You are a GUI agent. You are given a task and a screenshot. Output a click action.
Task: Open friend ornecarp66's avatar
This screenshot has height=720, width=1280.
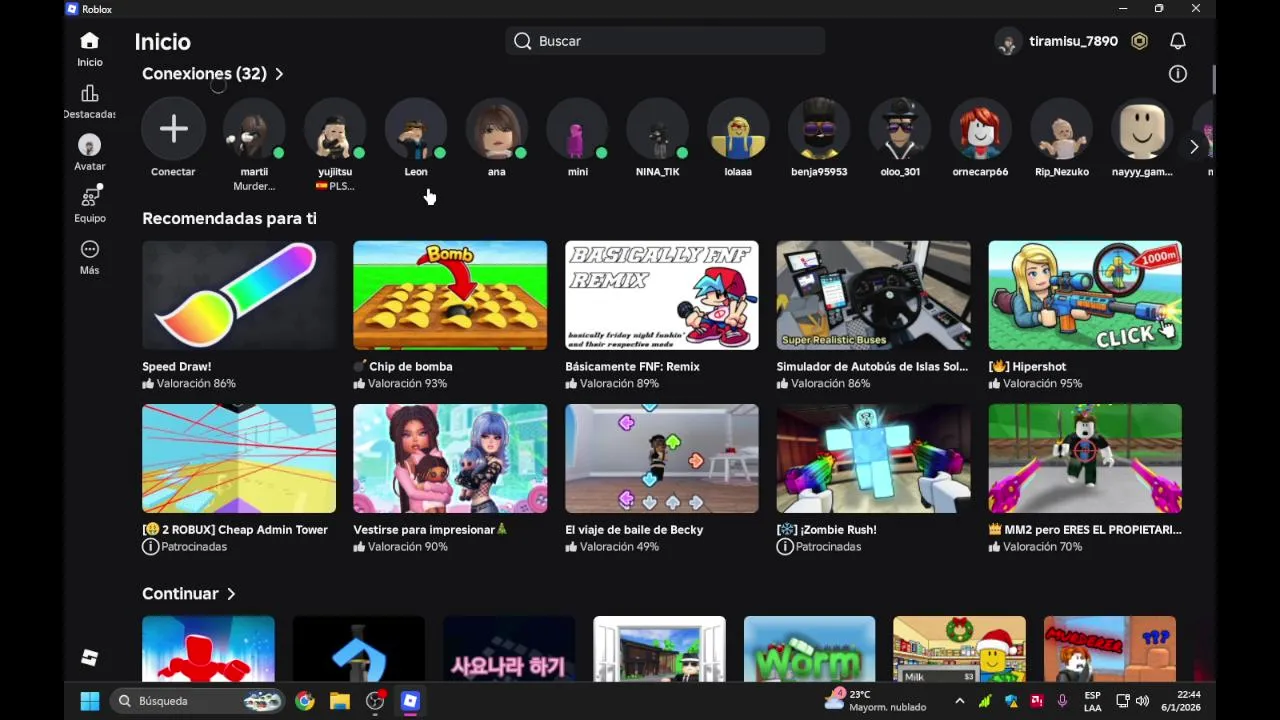click(980, 129)
